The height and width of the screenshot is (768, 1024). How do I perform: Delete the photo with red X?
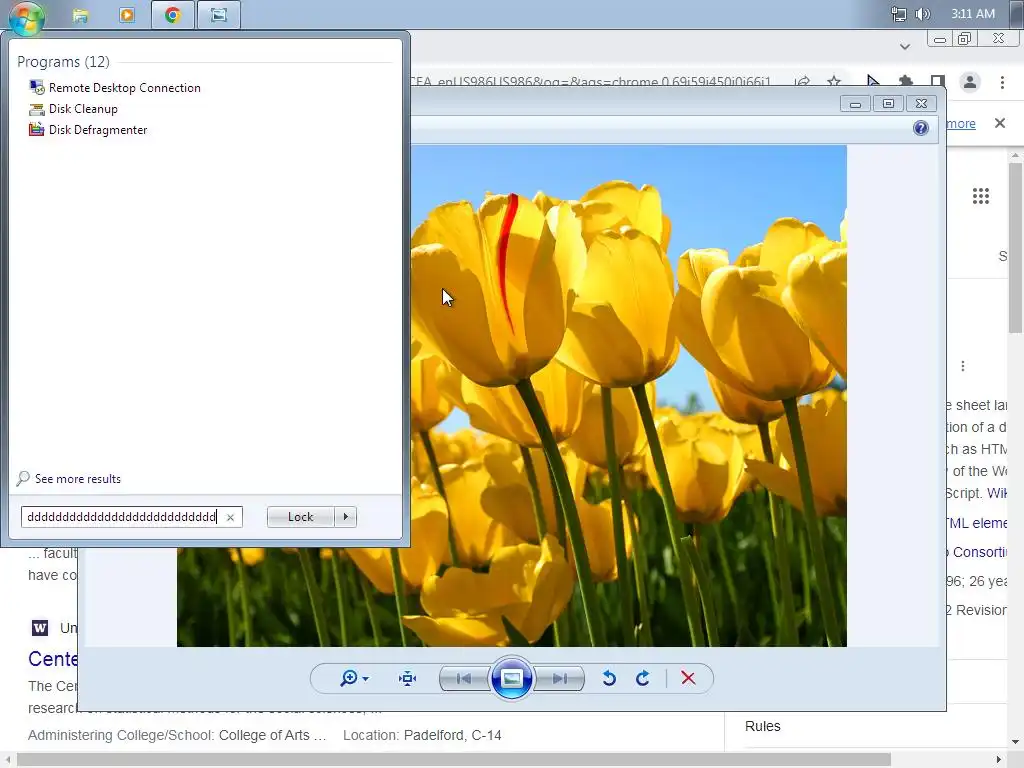point(688,679)
